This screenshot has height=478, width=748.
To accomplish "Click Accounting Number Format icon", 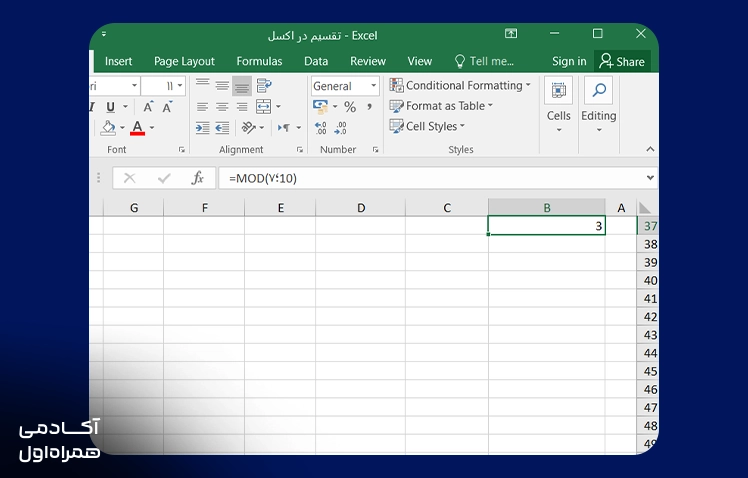I will [x=321, y=107].
